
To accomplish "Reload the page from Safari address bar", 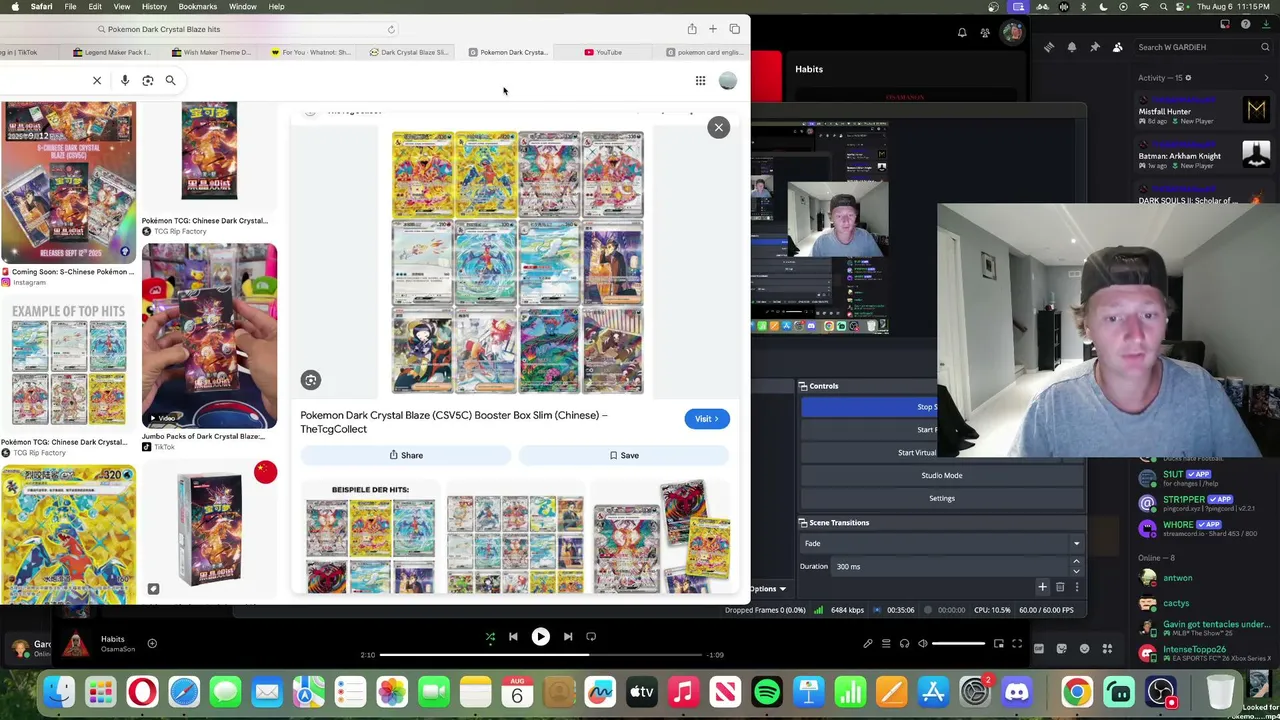I will point(391,29).
